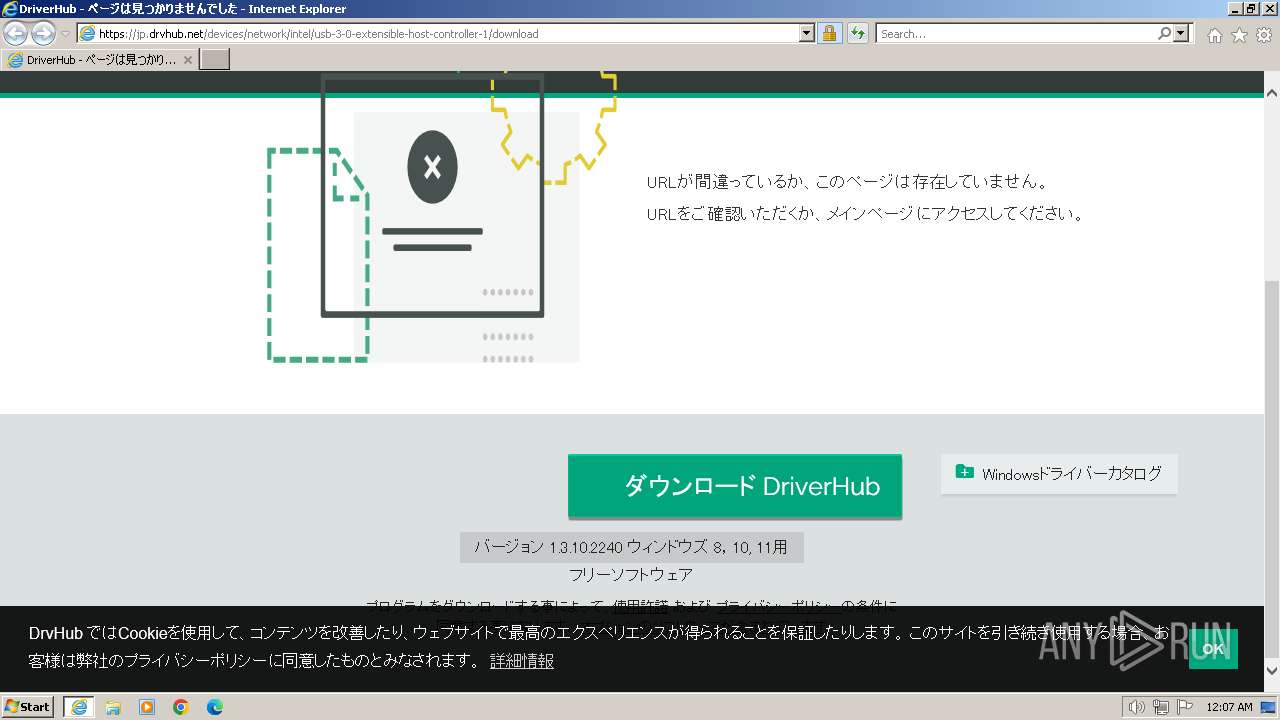This screenshot has height=720, width=1280.
Task: Click Internet Explorer taskbar icon
Action: 79,707
